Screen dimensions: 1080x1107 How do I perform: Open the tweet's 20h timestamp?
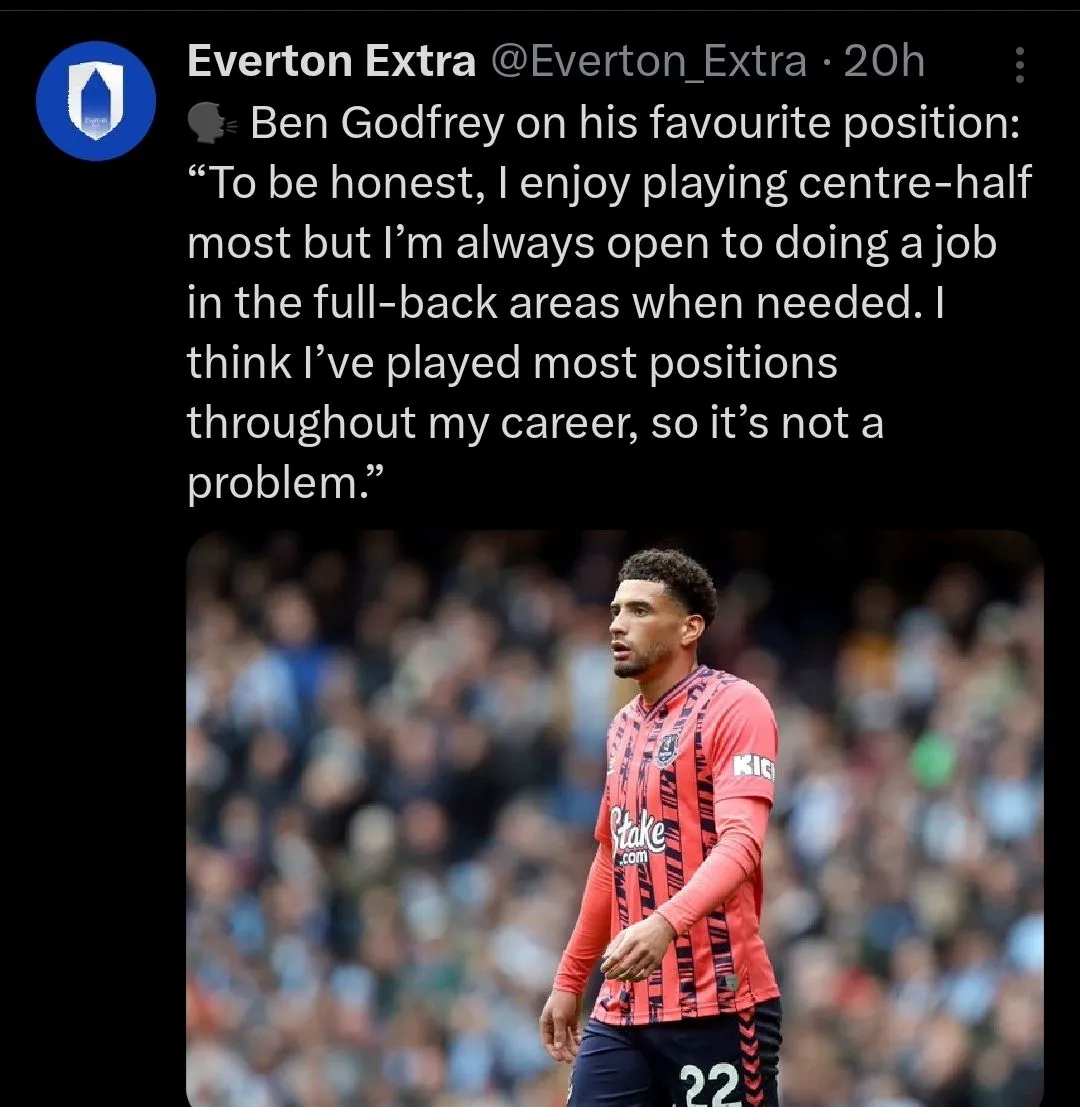tap(884, 63)
